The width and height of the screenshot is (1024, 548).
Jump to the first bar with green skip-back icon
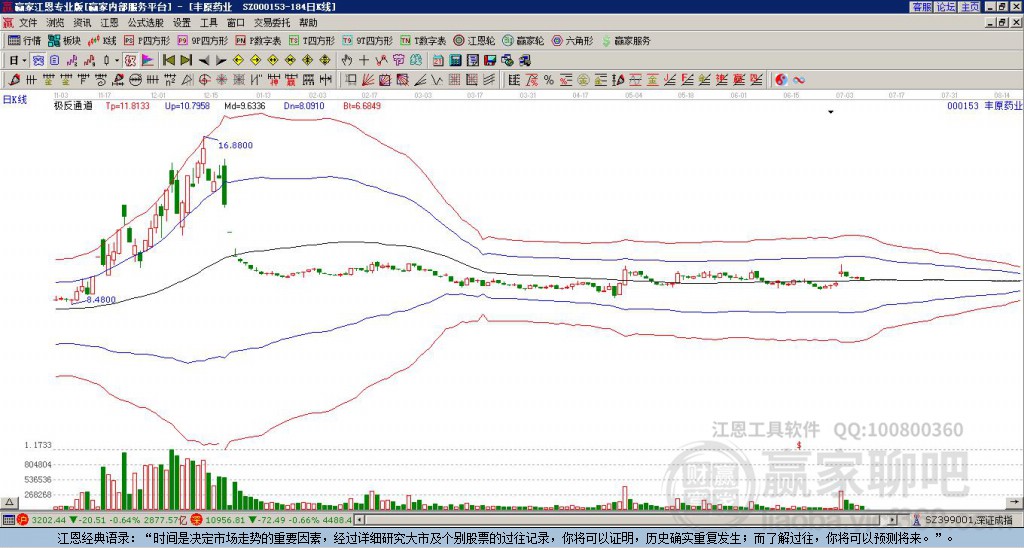[x=168, y=61]
